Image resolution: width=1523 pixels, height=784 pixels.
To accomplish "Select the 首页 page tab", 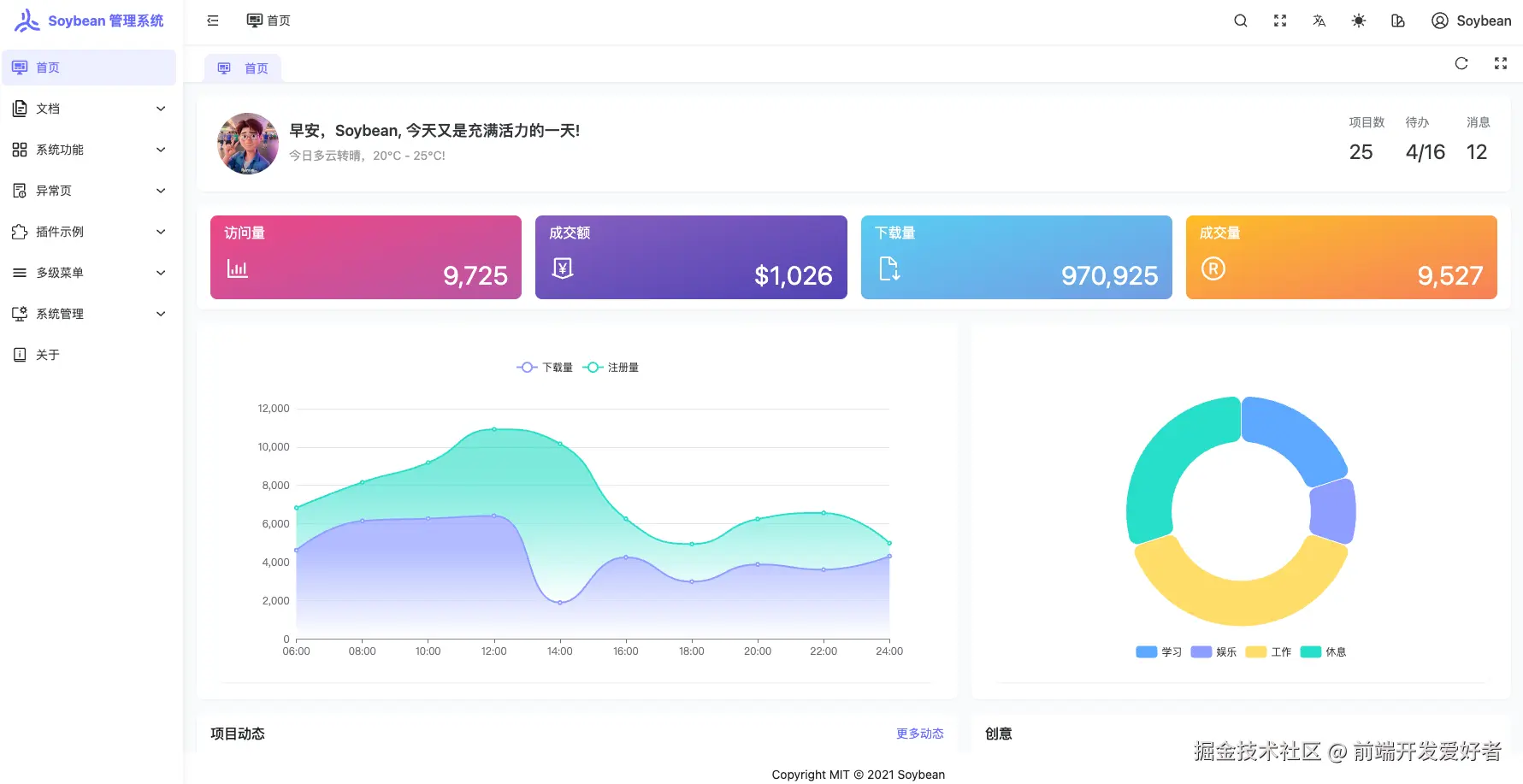I will click(243, 68).
